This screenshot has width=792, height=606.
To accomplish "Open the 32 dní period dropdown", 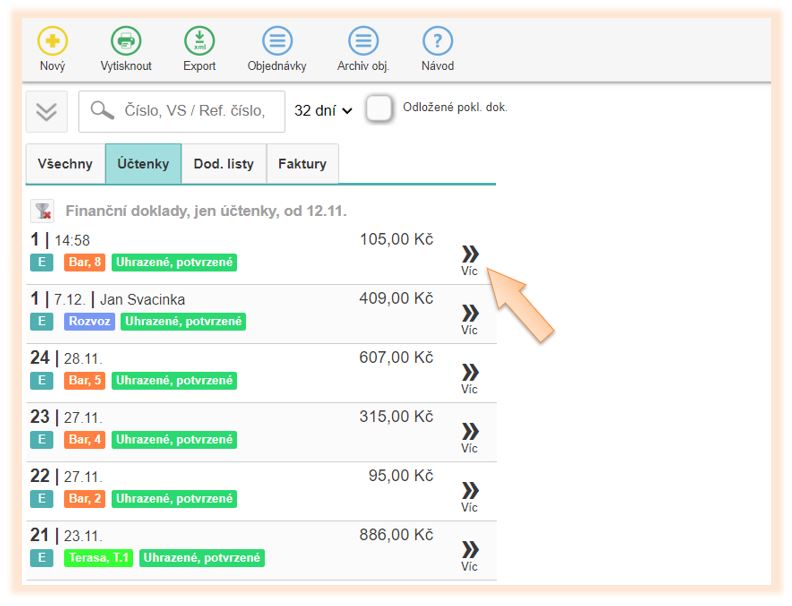I will click(x=323, y=111).
